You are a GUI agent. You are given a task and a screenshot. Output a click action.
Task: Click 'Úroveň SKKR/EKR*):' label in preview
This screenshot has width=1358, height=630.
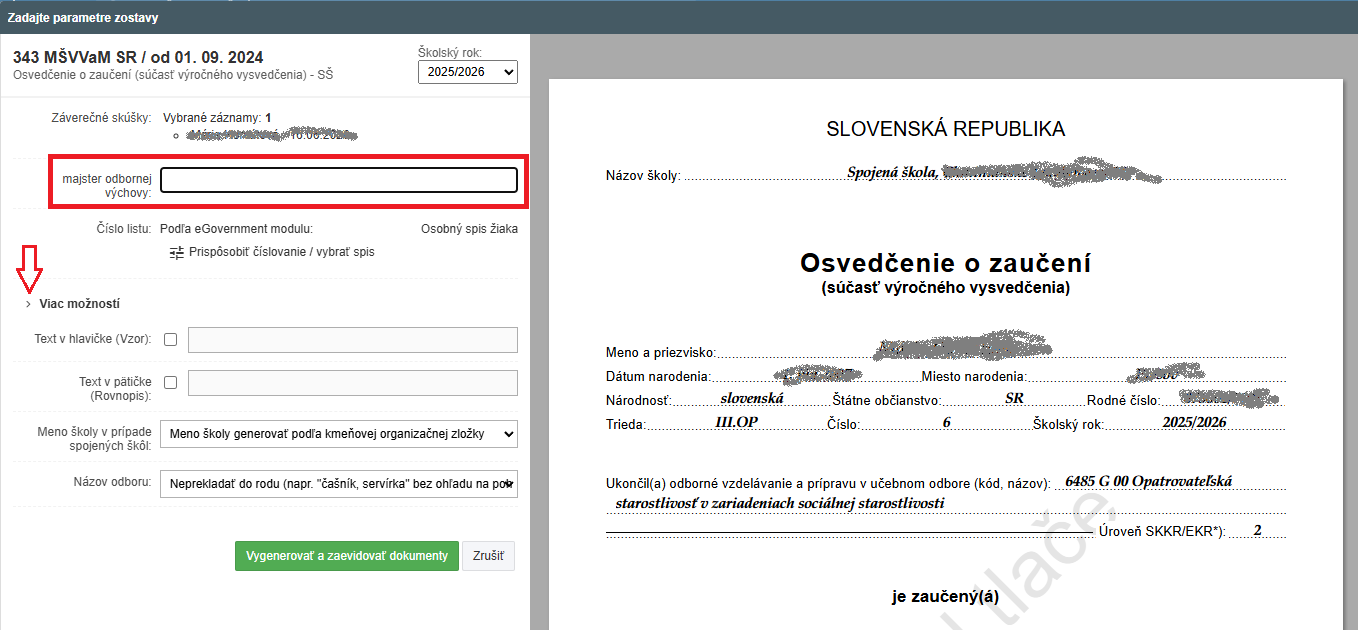[1162, 531]
